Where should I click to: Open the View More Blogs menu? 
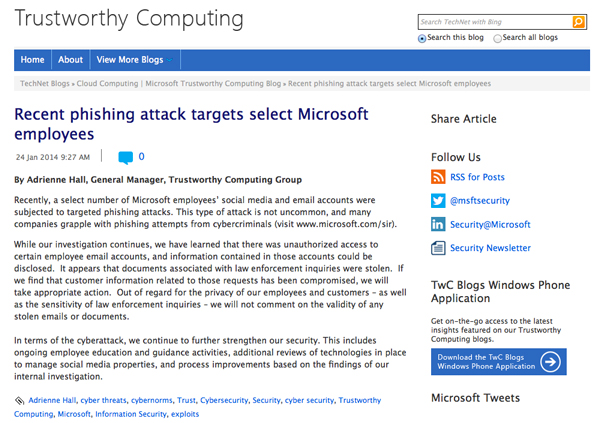click(x=130, y=60)
